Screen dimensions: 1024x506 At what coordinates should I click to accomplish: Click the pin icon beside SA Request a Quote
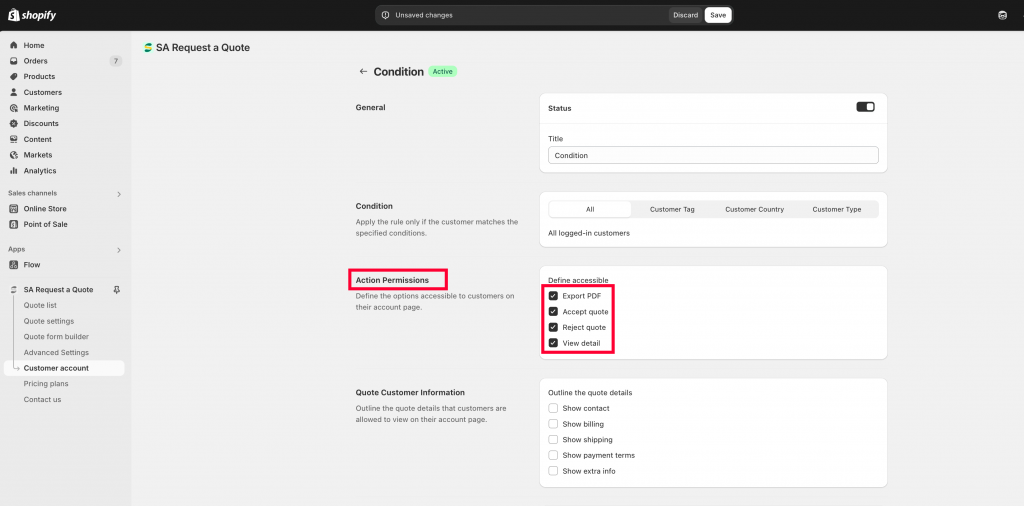(x=116, y=289)
